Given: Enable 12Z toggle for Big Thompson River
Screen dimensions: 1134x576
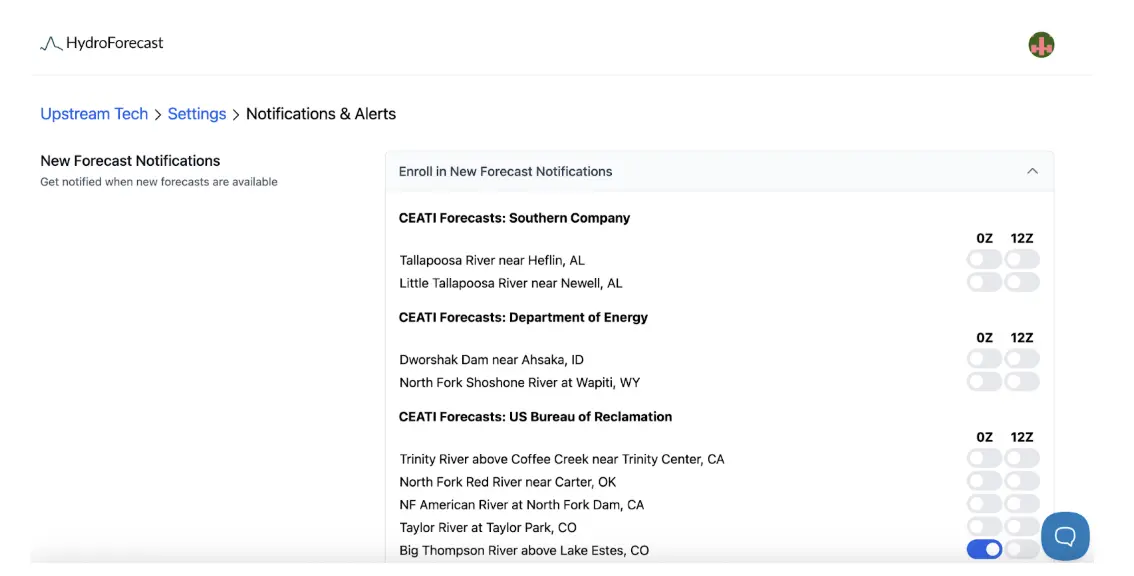Looking at the screenshot, I should [1022, 550].
